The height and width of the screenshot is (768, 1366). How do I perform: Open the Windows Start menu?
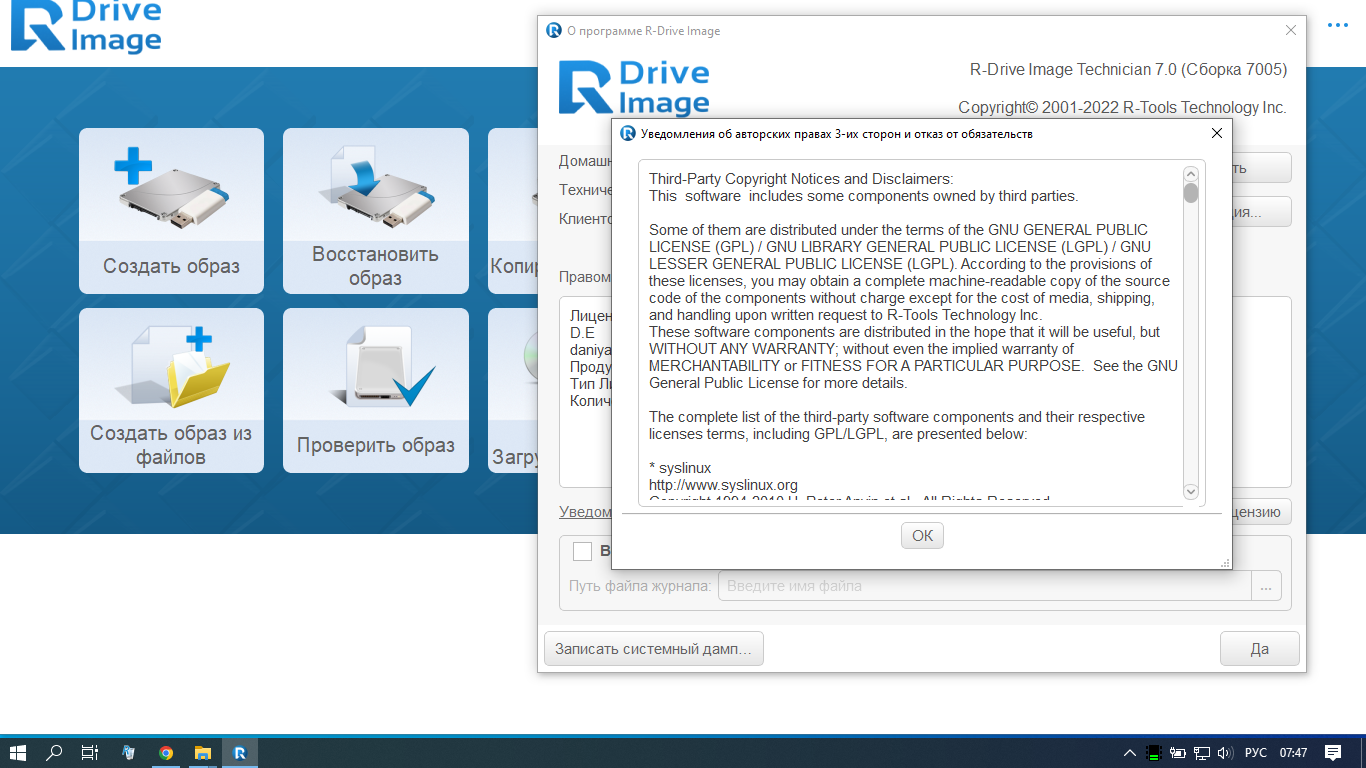(18, 753)
